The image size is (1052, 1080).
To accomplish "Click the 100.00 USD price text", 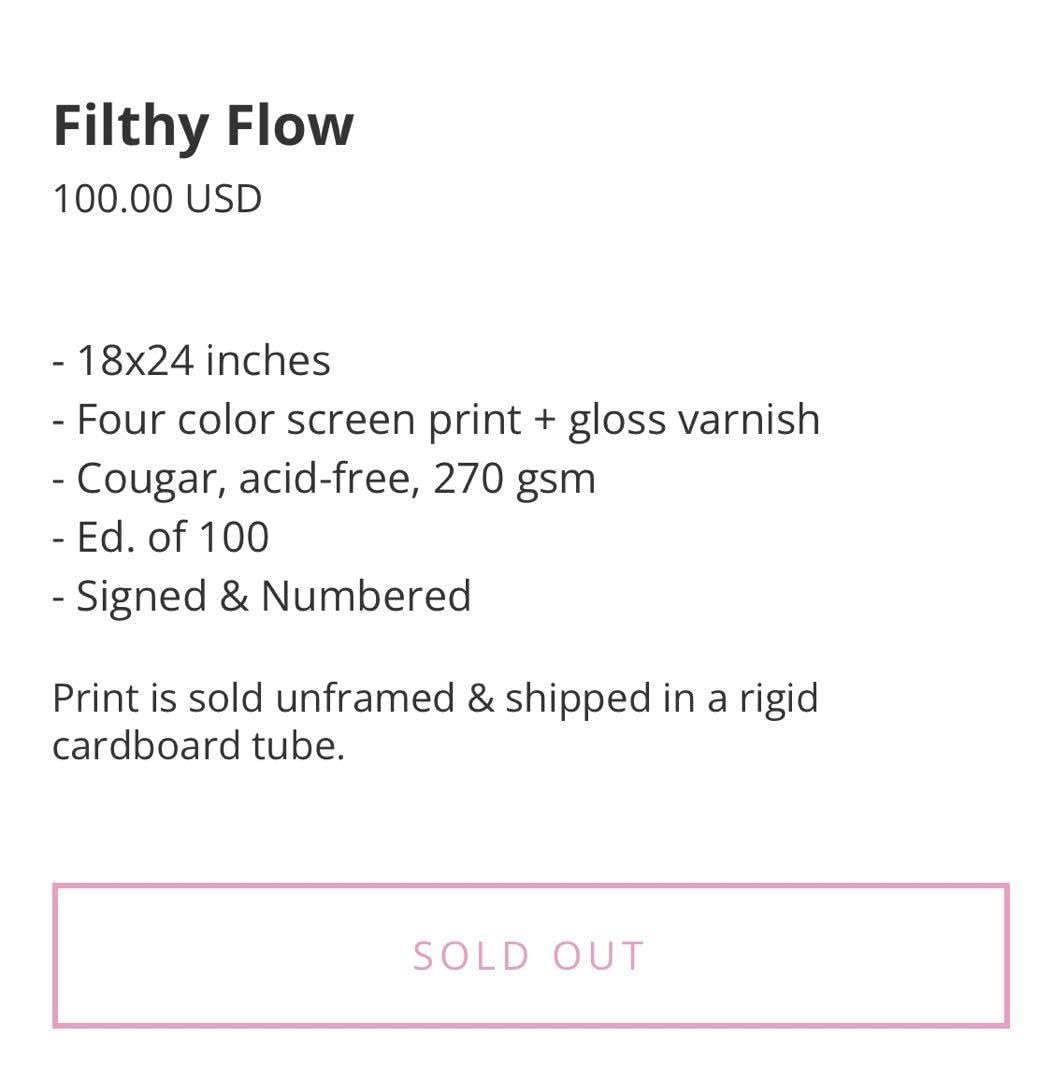I will click(x=157, y=197).
